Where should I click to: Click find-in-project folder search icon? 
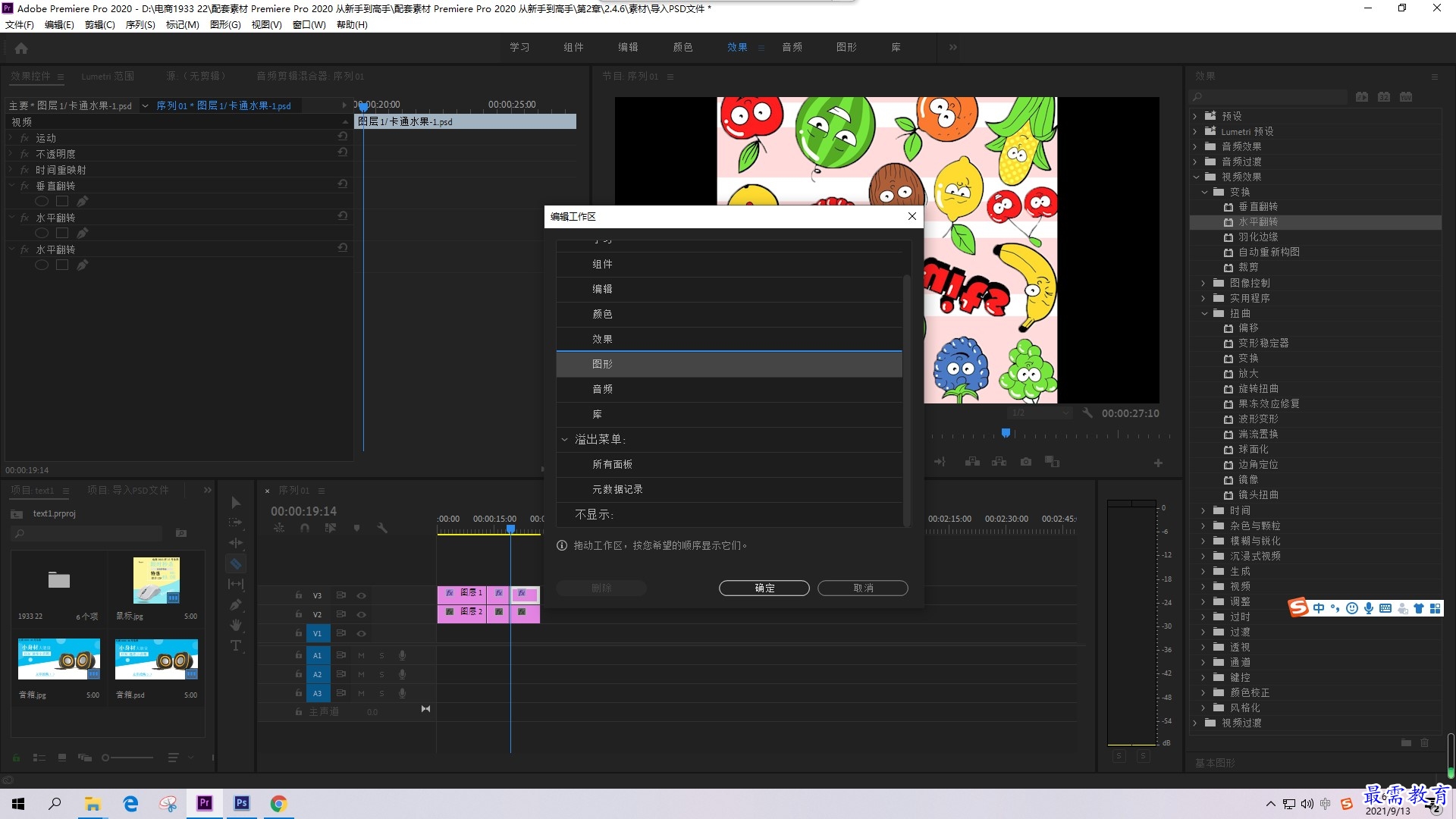coord(181,533)
